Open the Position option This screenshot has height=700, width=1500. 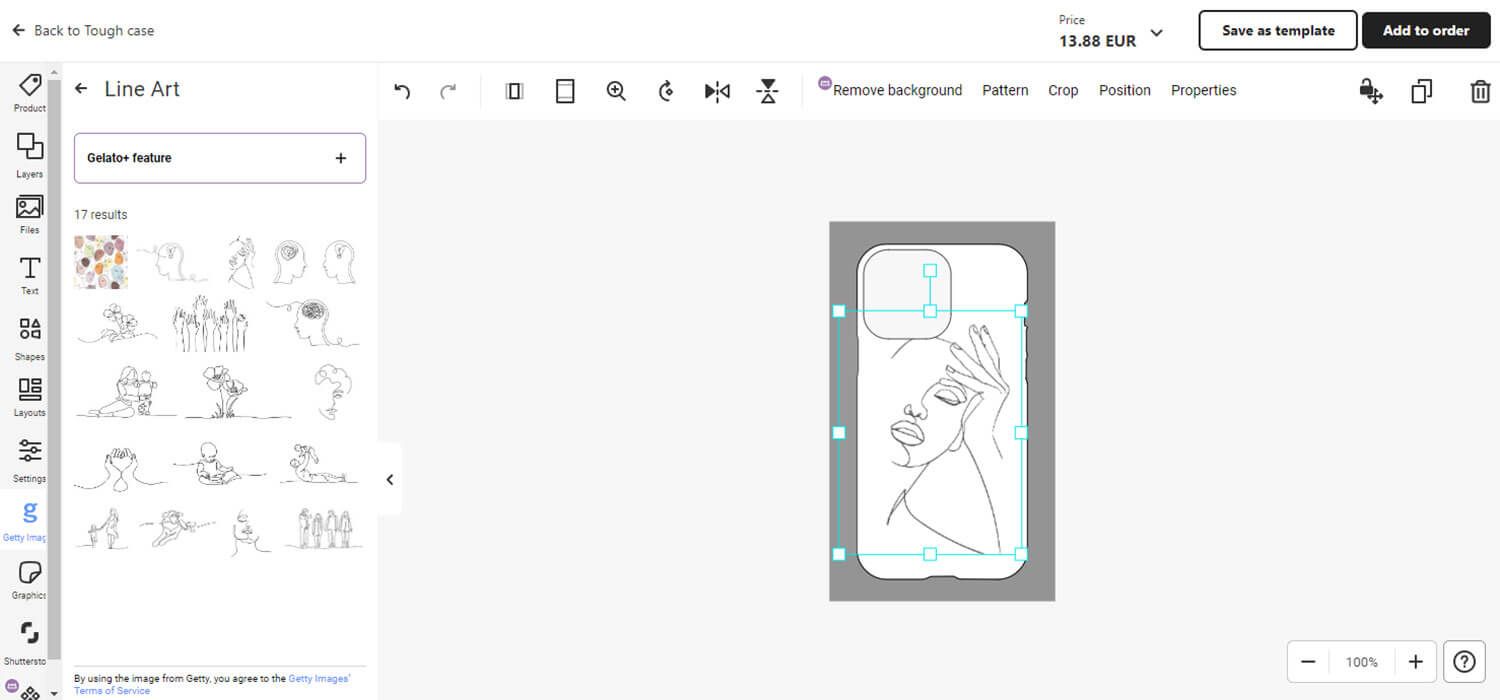click(x=1124, y=90)
